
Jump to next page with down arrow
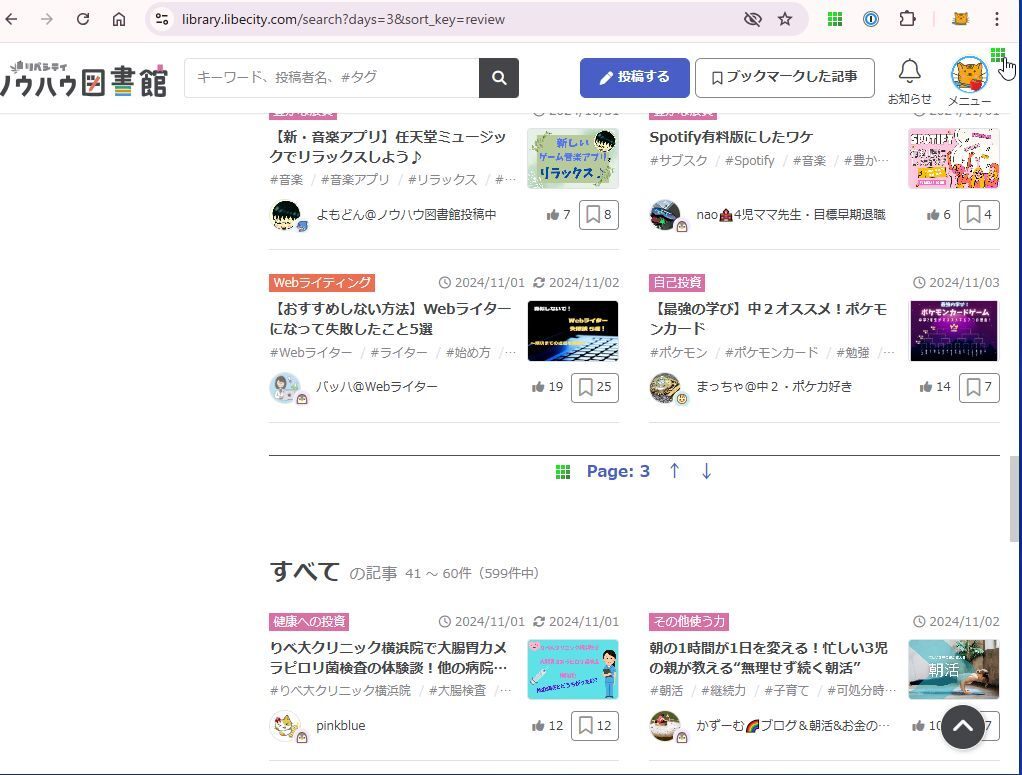707,471
